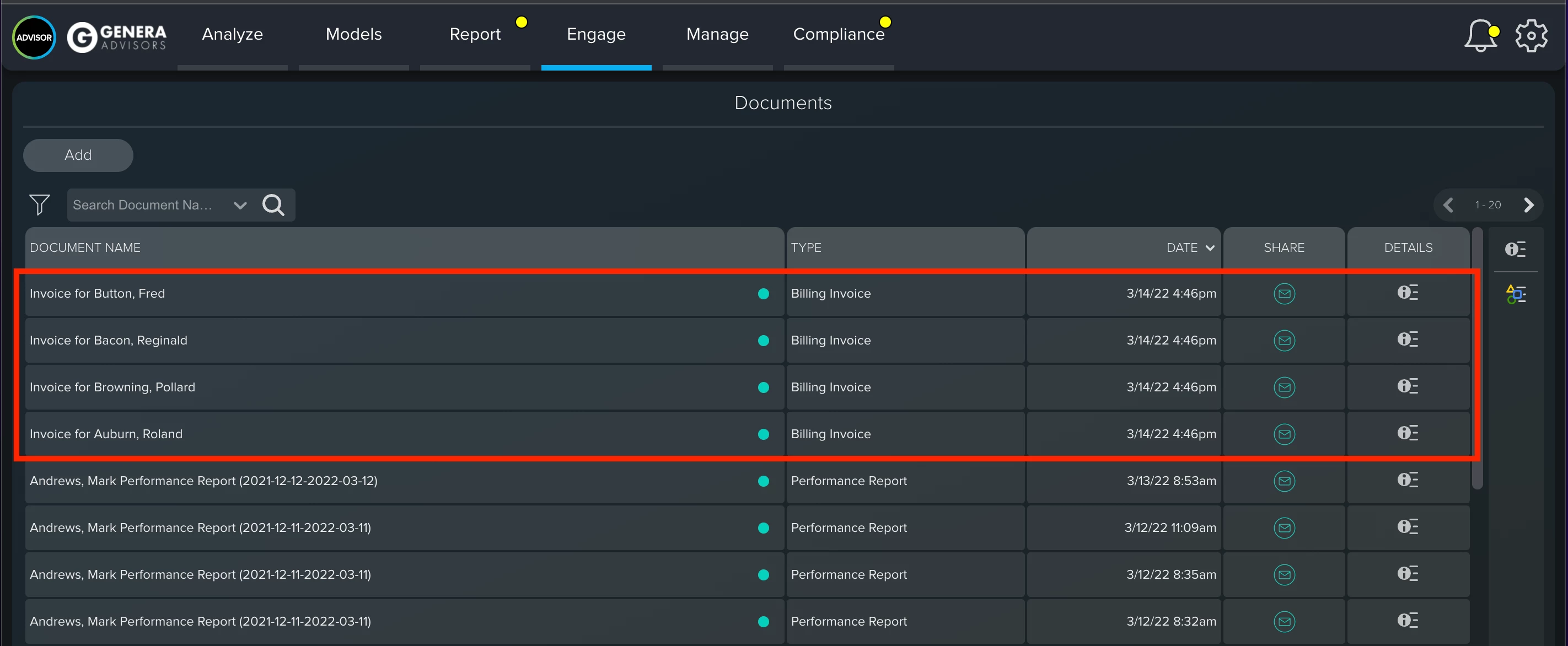
Task: Share Invoice for Auburn, Roland by email
Action: (x=1284, y=434)
